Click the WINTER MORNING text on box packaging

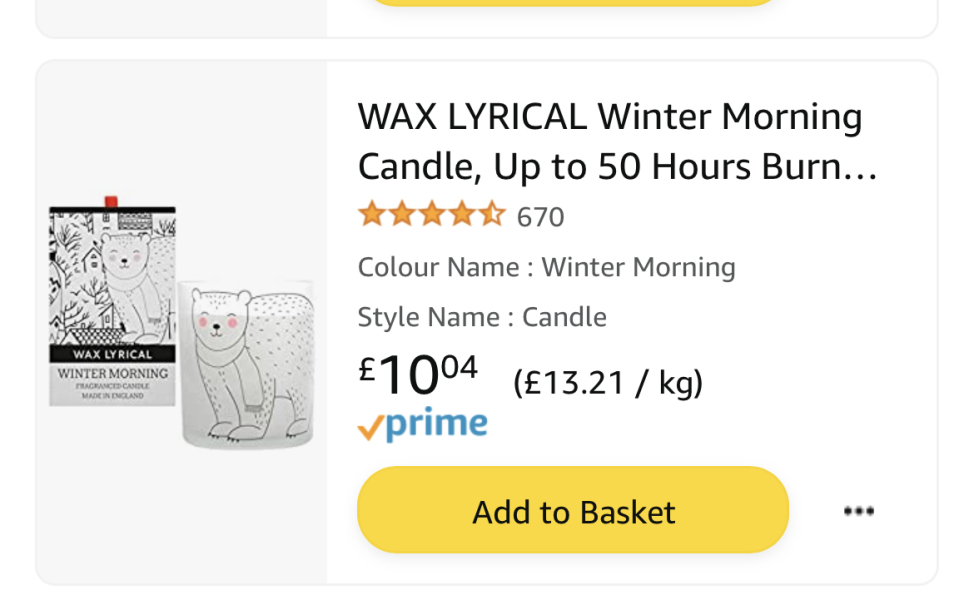point(113,373)
